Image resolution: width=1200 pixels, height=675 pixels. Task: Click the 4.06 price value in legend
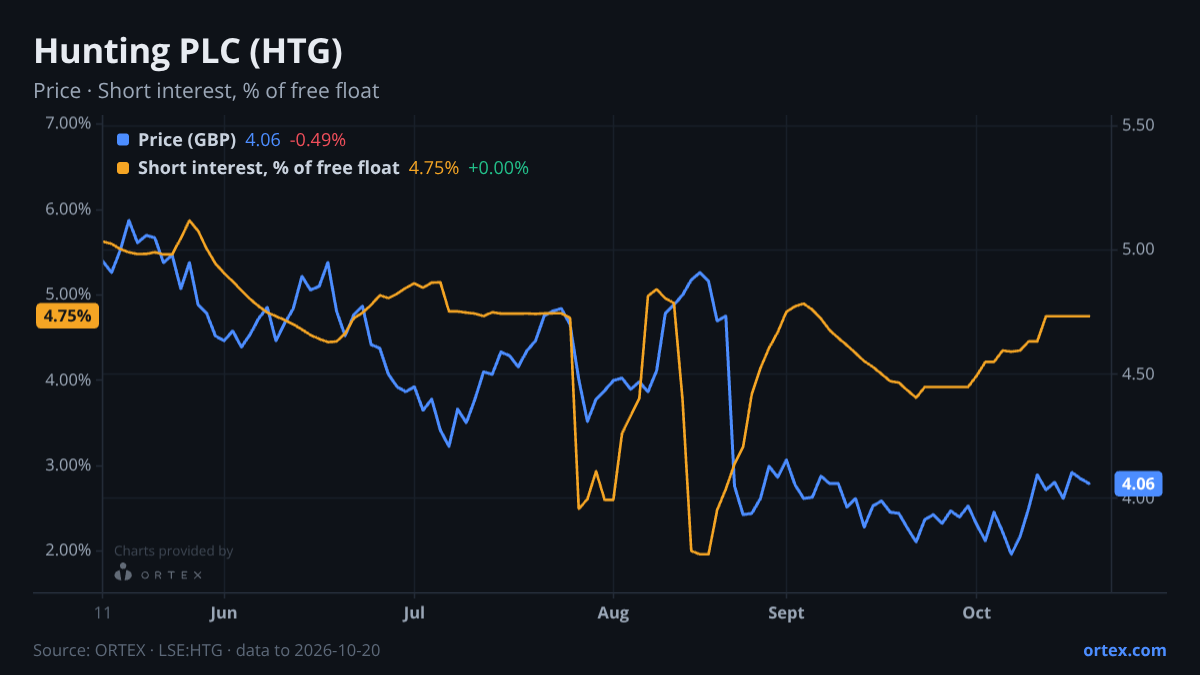263,140
